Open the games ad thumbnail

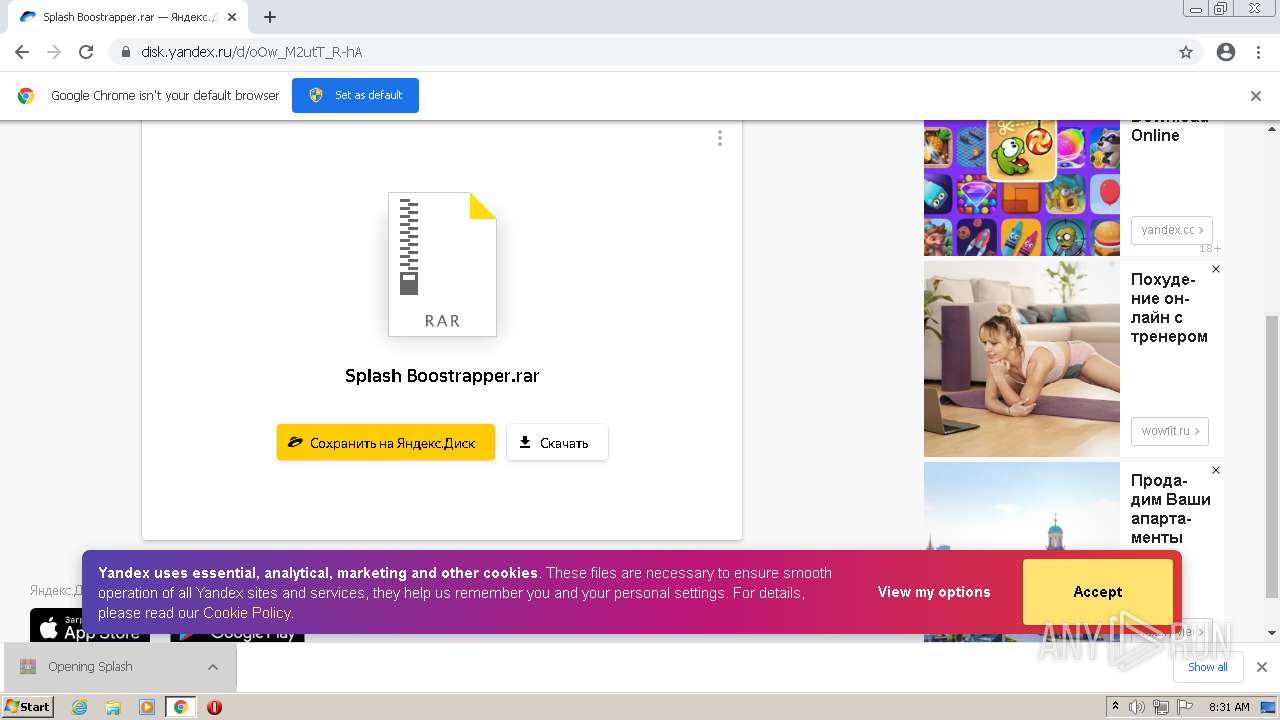pyautogui.click(x=1022, y=187)
